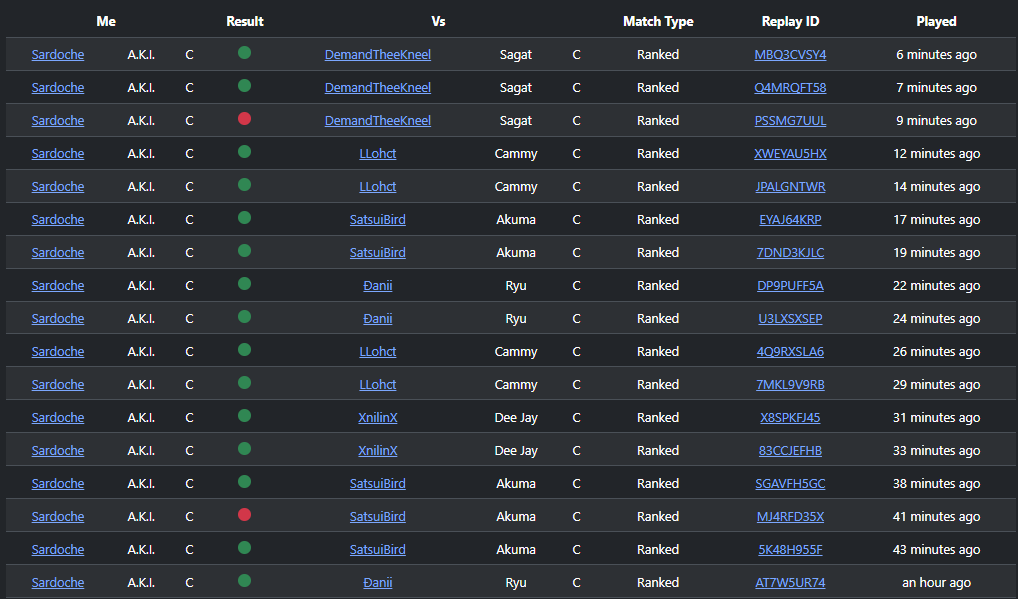Click the Match Type column header

(658, 21)
